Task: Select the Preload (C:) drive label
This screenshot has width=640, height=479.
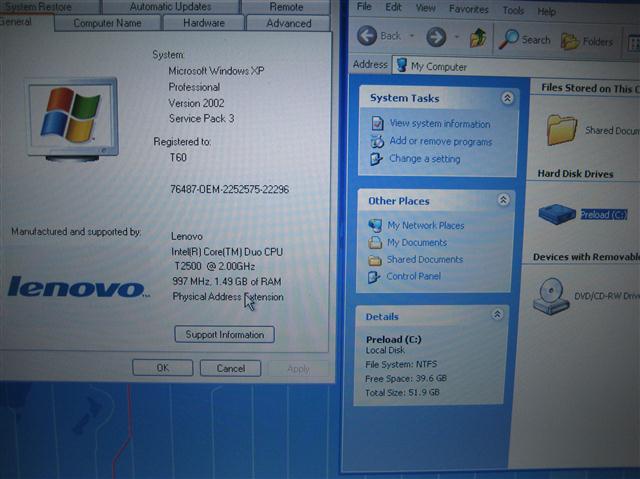Action: 604,215
